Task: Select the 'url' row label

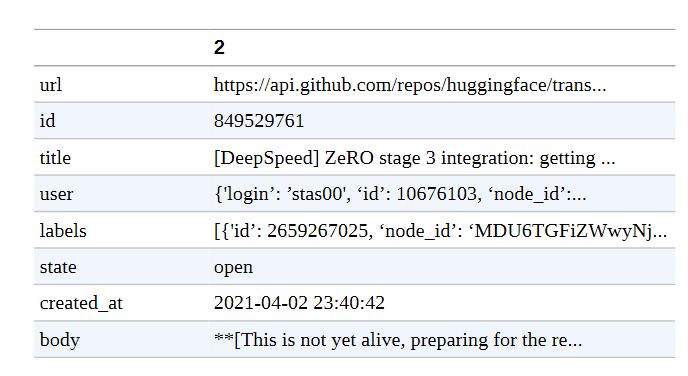Action: (x=51, y=85)
